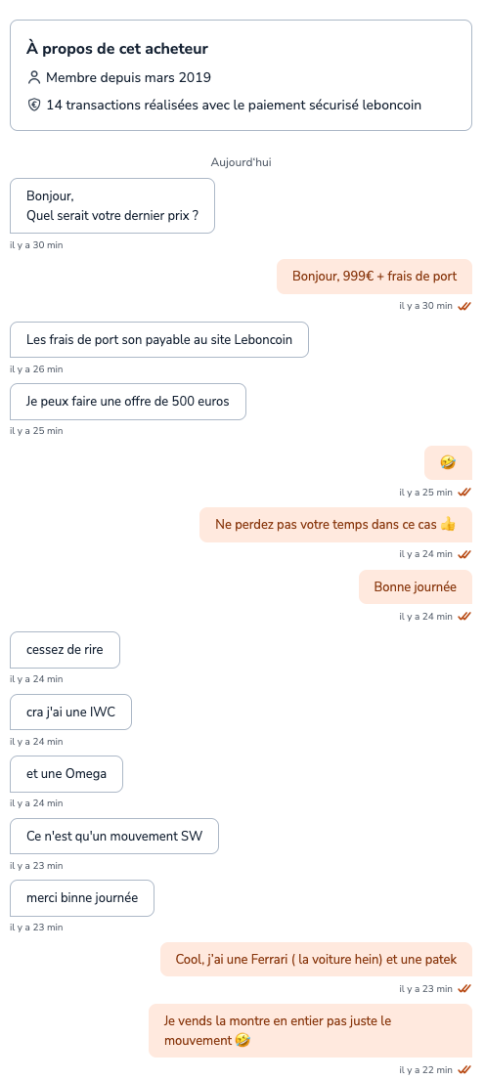Click the 'cessez de rire' message bubble

click(x=65, y=650)
